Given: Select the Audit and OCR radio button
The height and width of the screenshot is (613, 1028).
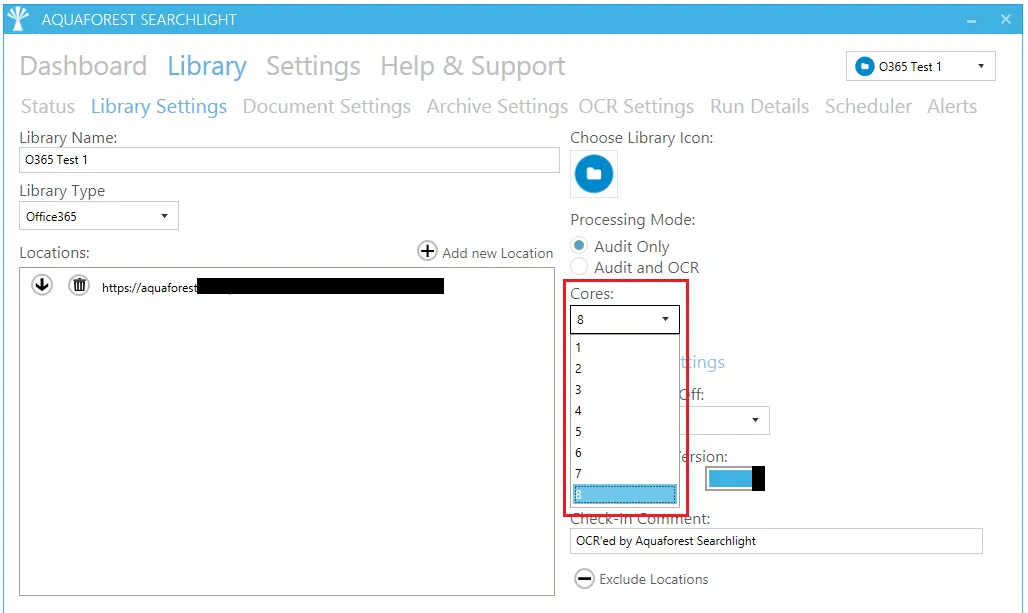Looking at the screenshot, I should pyautogui.click(x=579, y=267).
